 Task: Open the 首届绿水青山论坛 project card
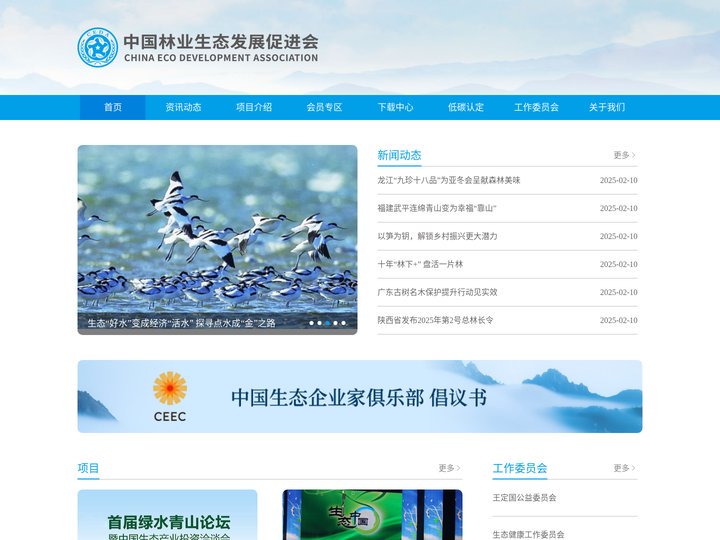tap(167, 515)
